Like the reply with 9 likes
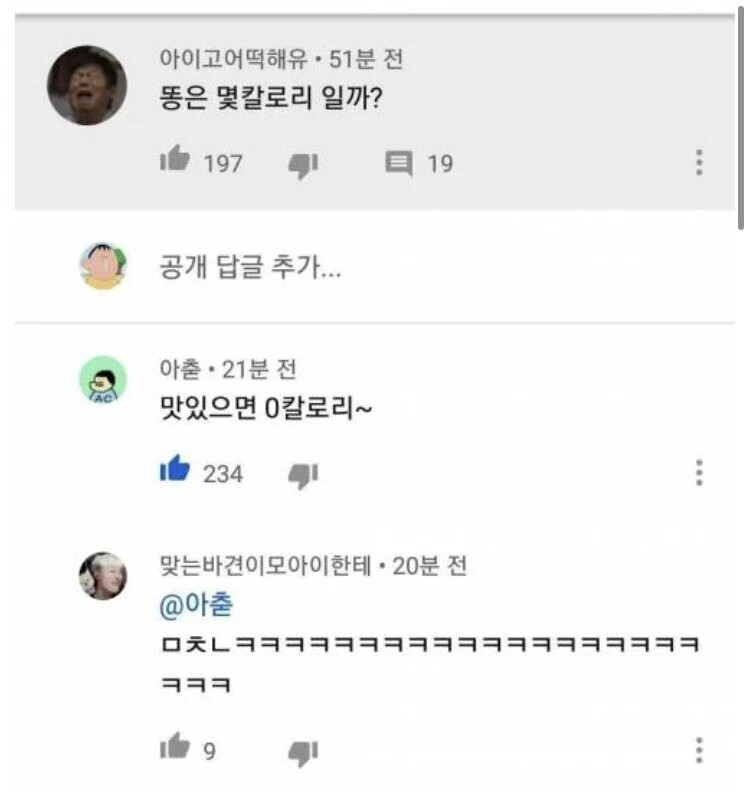Viewport: 750px width, 792px height. (x=175, y=747)
